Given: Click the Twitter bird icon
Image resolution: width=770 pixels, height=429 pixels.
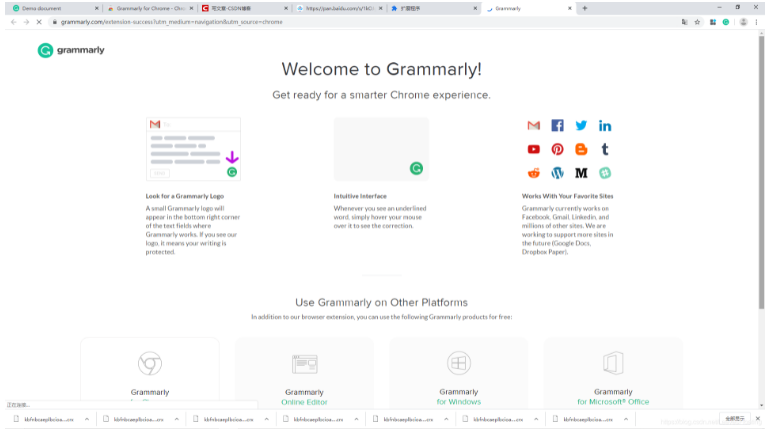Looking at the screenshot, I should point(581,126).
